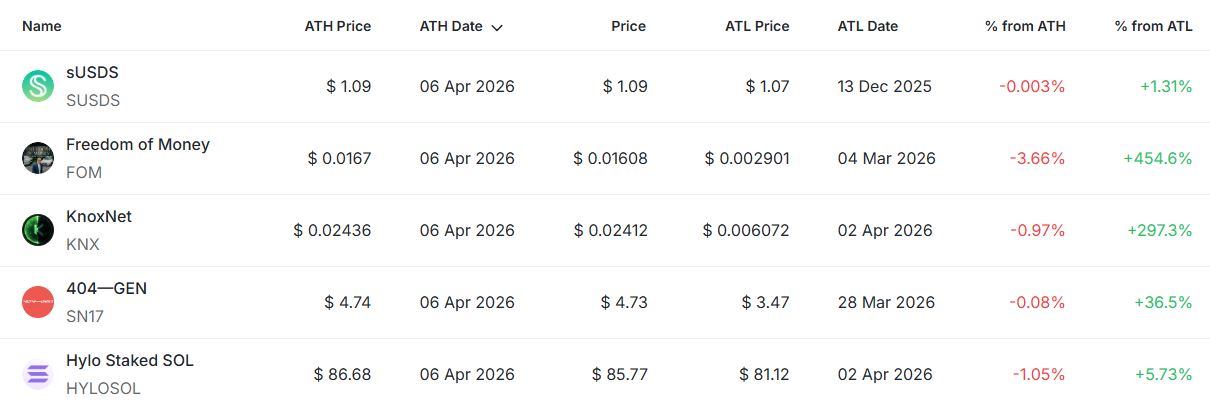Click the HYLOSOL ticker symbol
This screenshot has height=409, width=1210.
pos(103,388)
